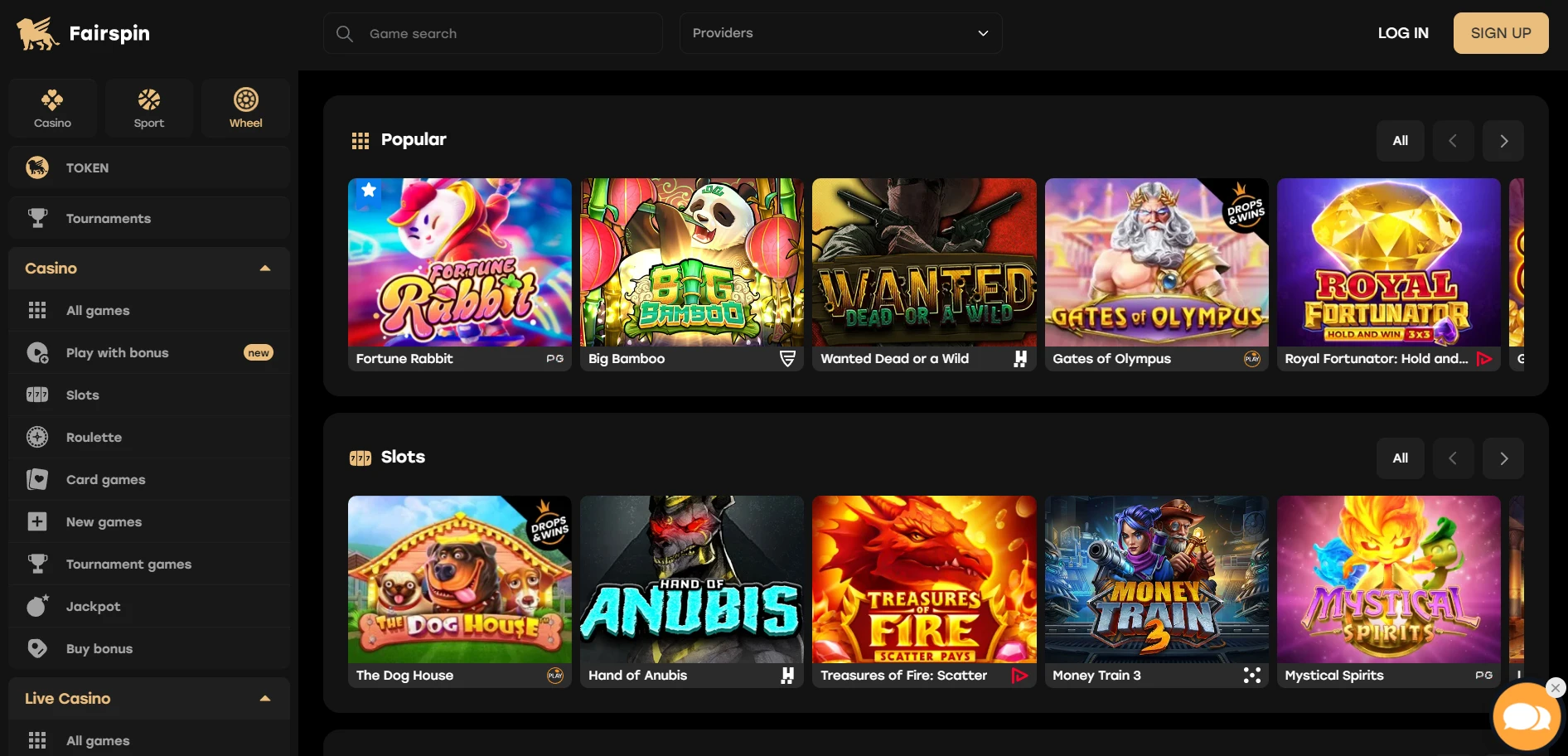Viewport: 1568px width, 756px height.
Task: Click Hacksaw icon on Hand of Anubis
Action: coord(787,676)
